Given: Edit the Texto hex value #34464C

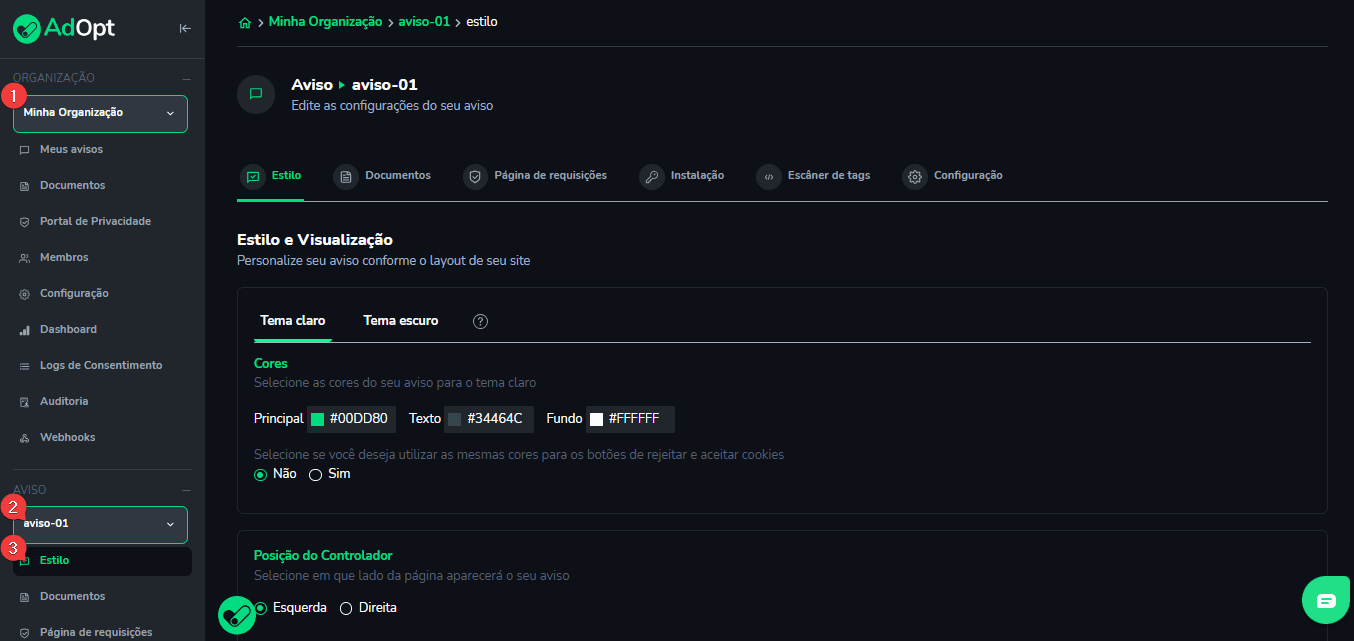Looking at the screenshot, I should 495,419.
